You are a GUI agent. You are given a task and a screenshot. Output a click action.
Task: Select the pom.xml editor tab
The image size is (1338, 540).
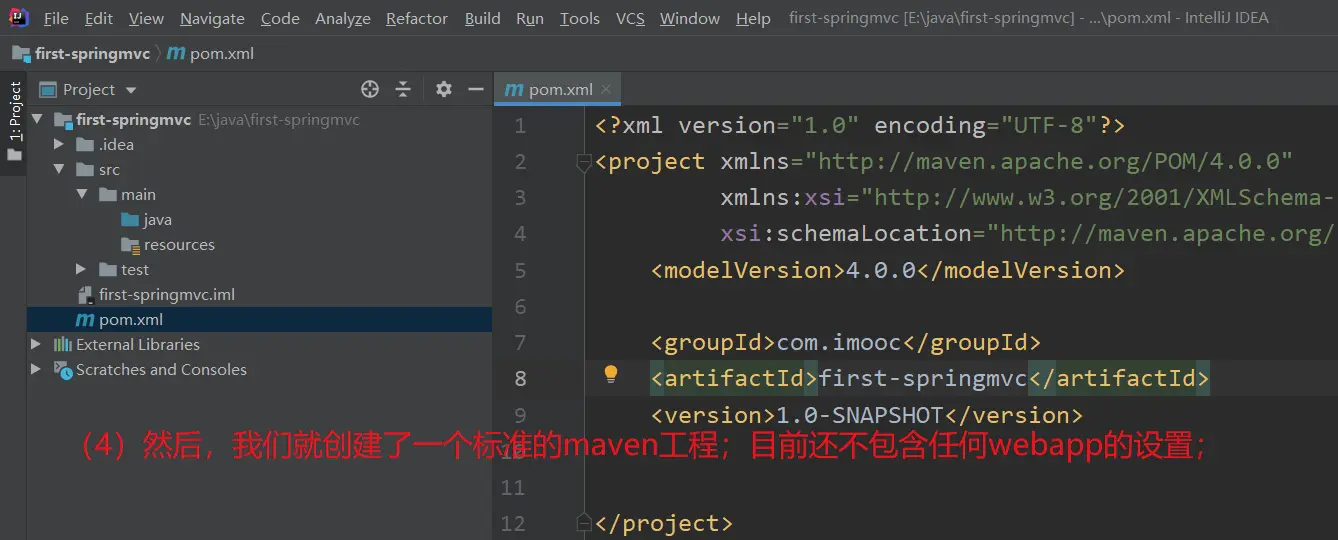click(x=558, y=89)
